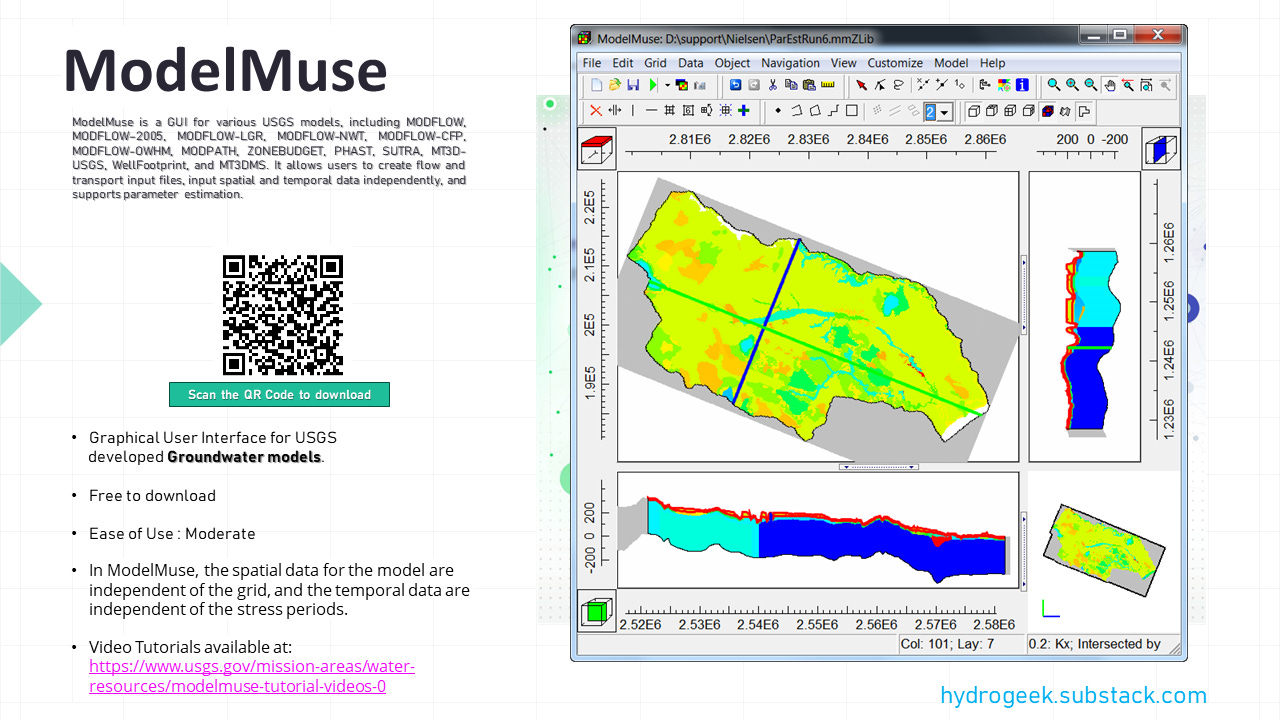This screenshot has height=720, width=1280.
Task: Click the red cube top view icon
Action: click(x=597, y=148)
